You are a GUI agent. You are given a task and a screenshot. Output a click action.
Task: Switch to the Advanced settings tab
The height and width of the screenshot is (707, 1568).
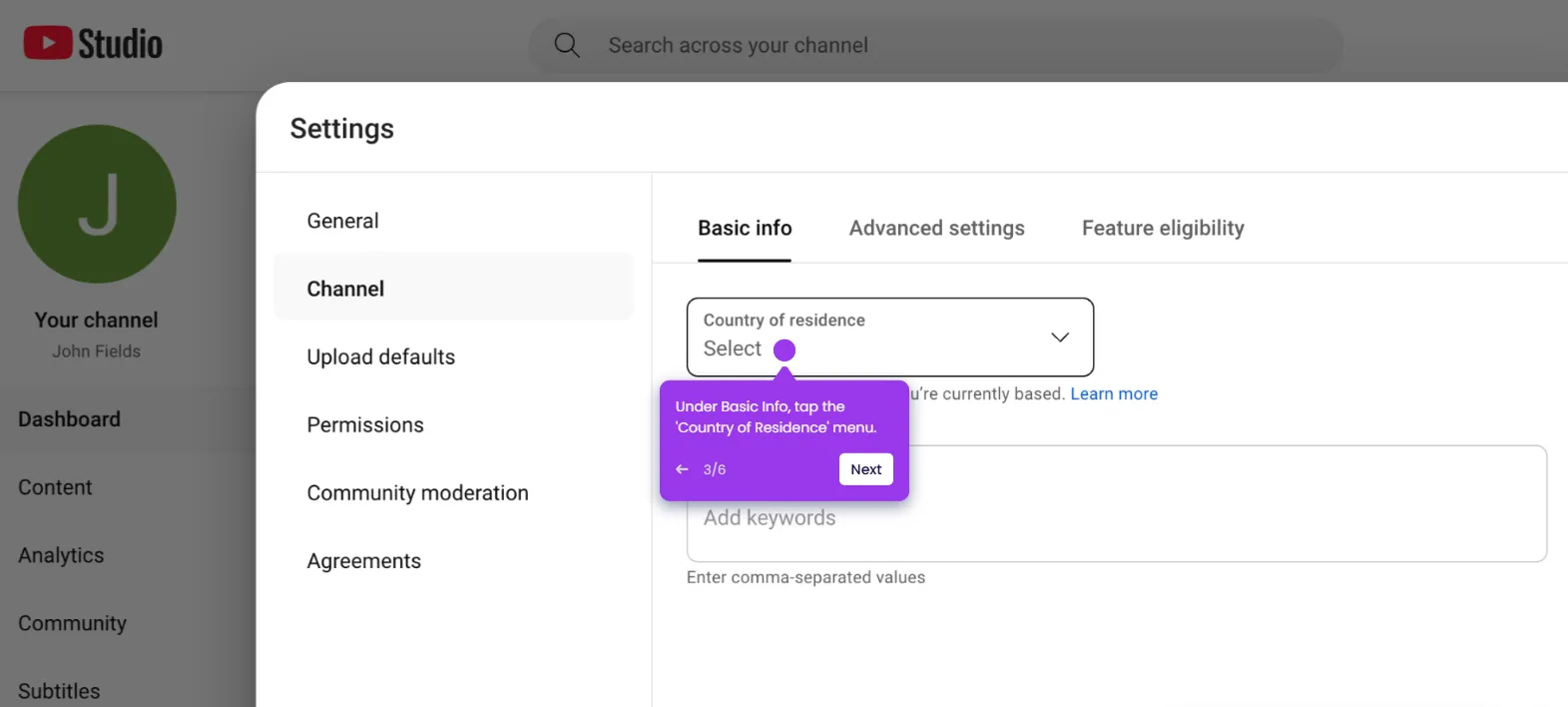click(x=936, y=228)
